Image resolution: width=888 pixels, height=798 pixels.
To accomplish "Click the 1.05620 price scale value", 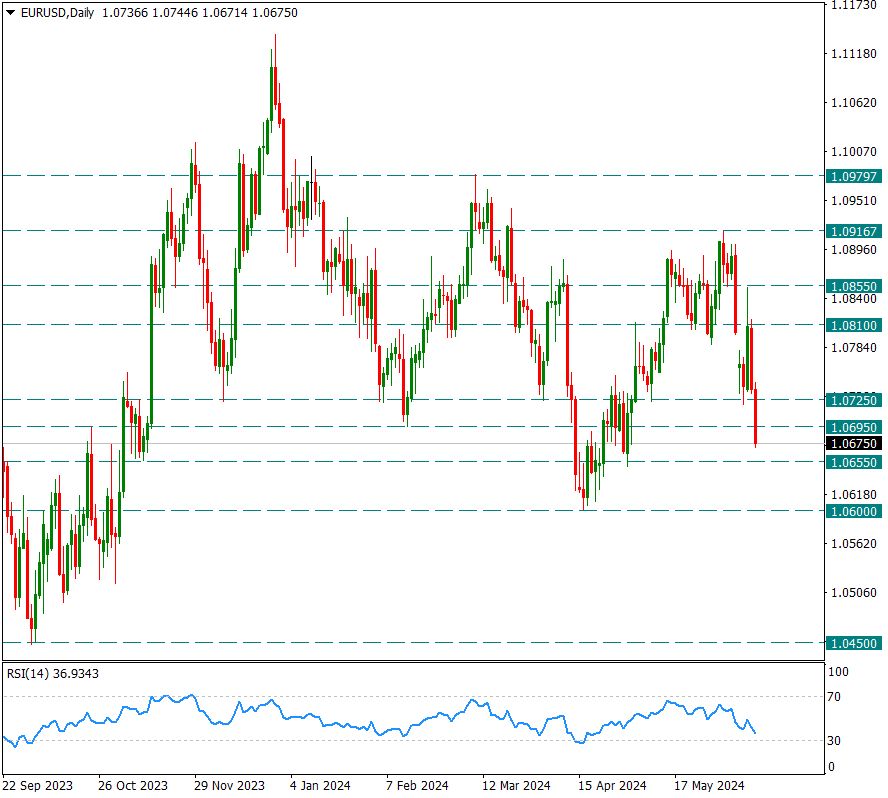I will click(853, 543).
